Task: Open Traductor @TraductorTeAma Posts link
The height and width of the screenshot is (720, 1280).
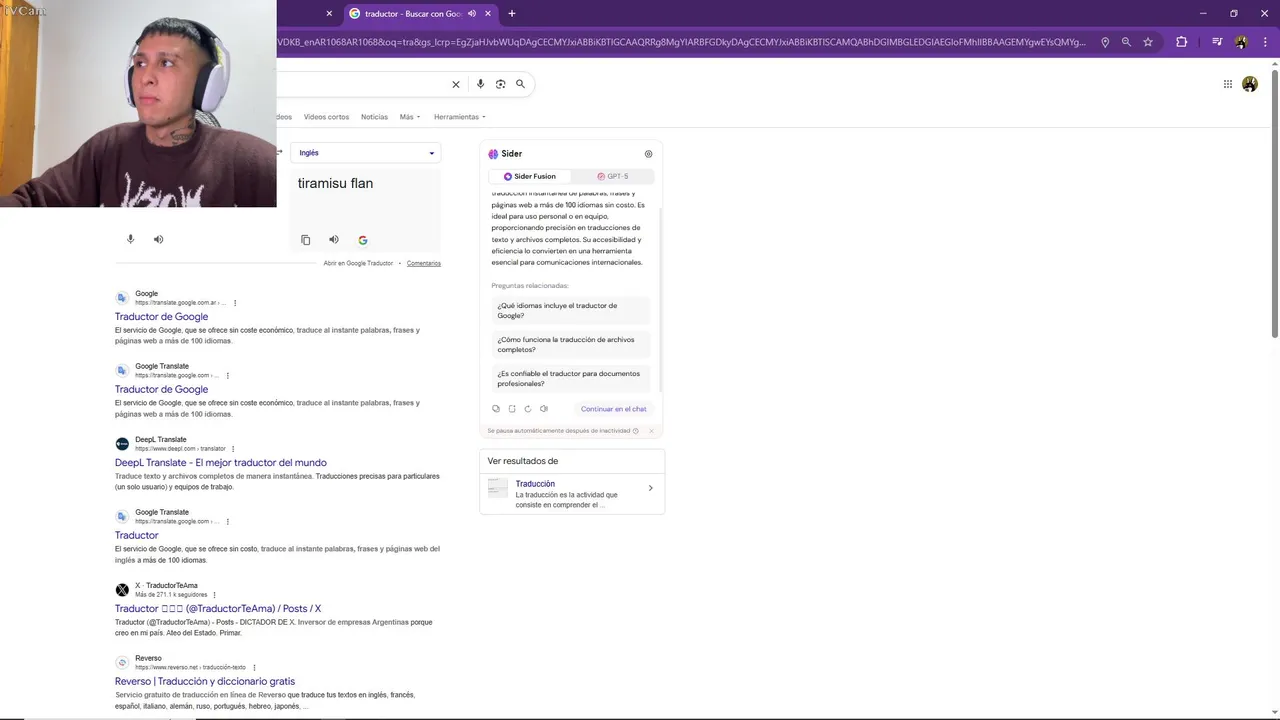Action: point(217,609)
